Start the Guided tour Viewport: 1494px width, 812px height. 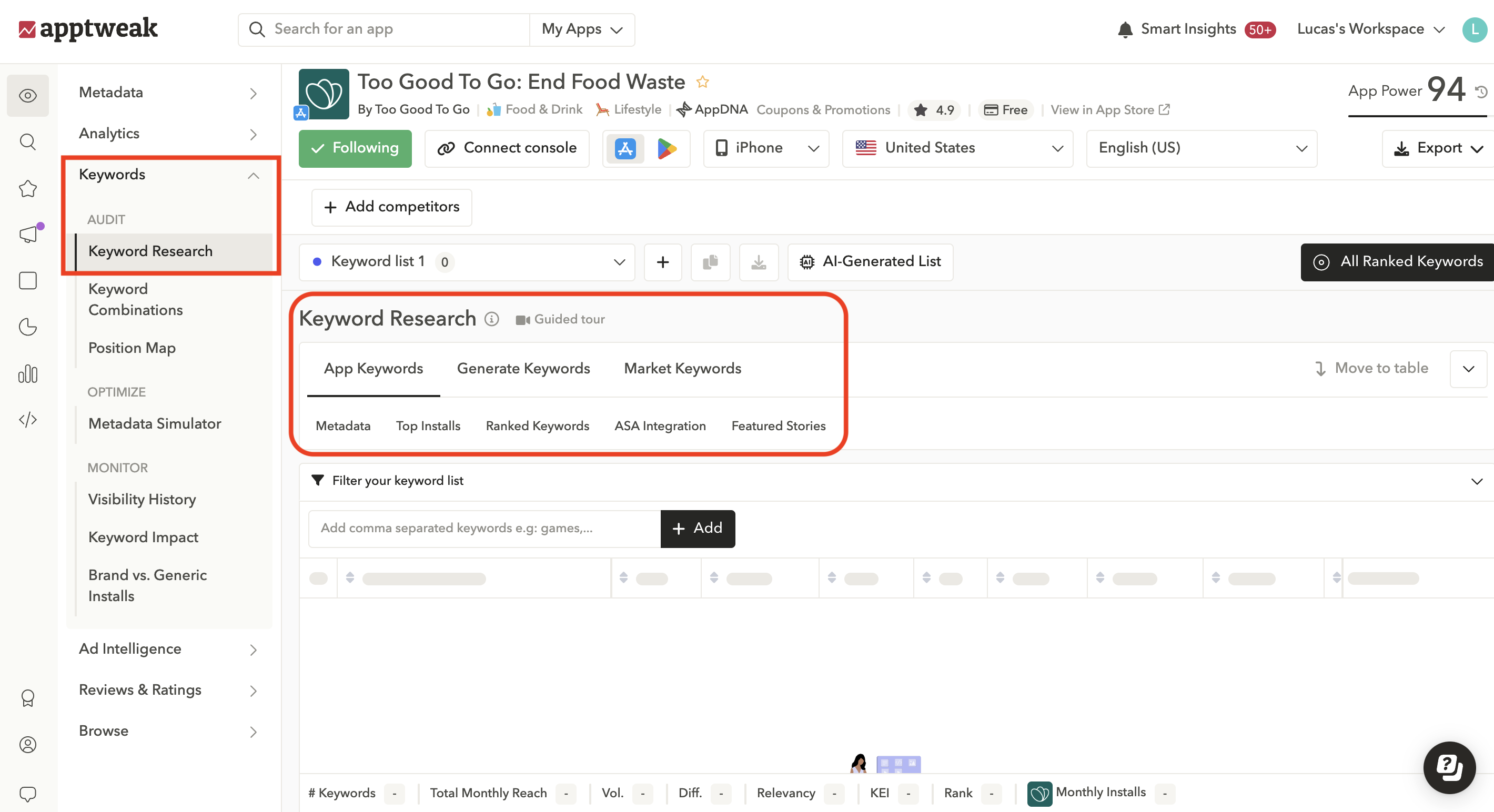[x=560, y=320]
